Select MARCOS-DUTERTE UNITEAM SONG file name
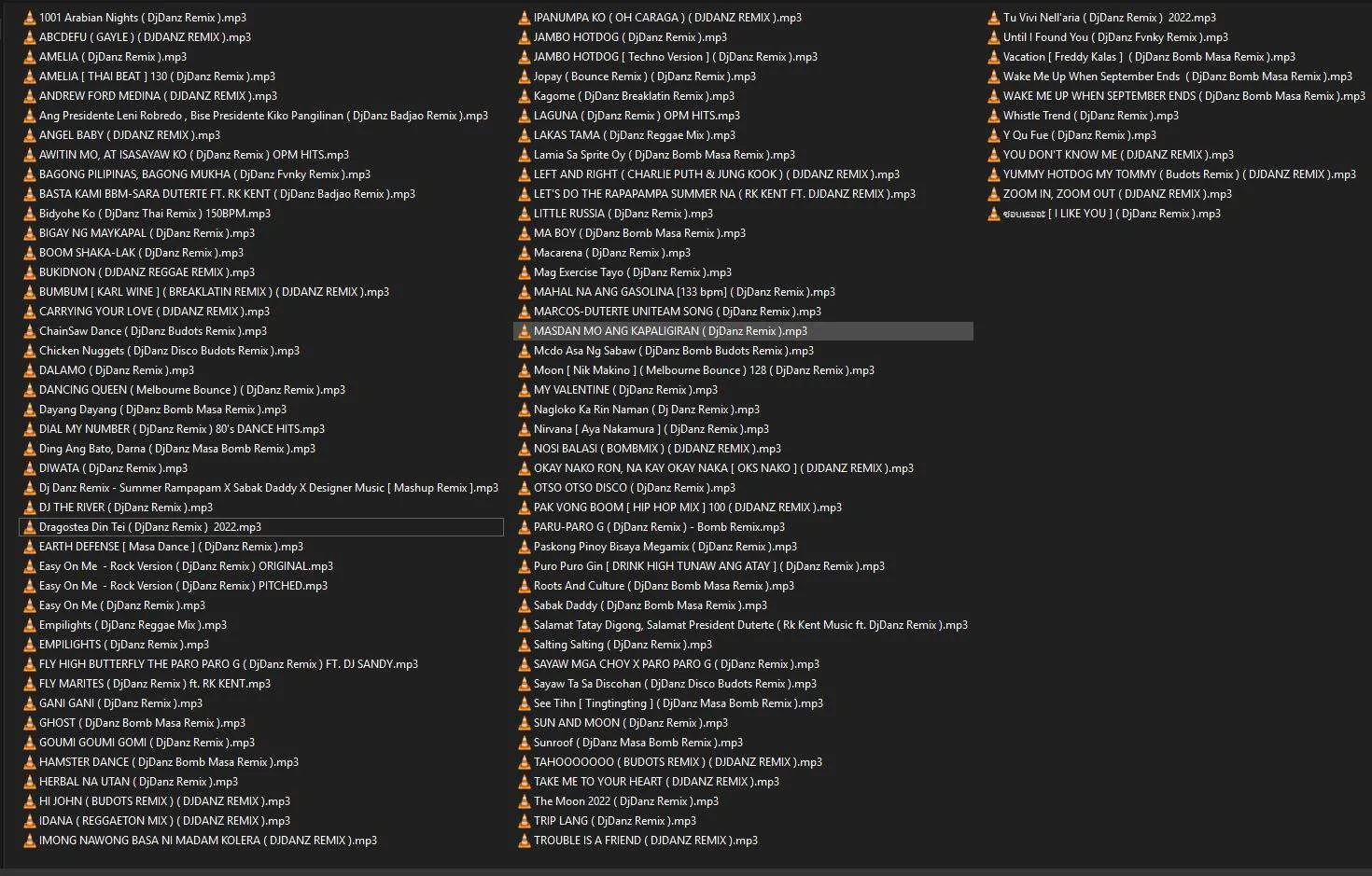 [678, 312]
